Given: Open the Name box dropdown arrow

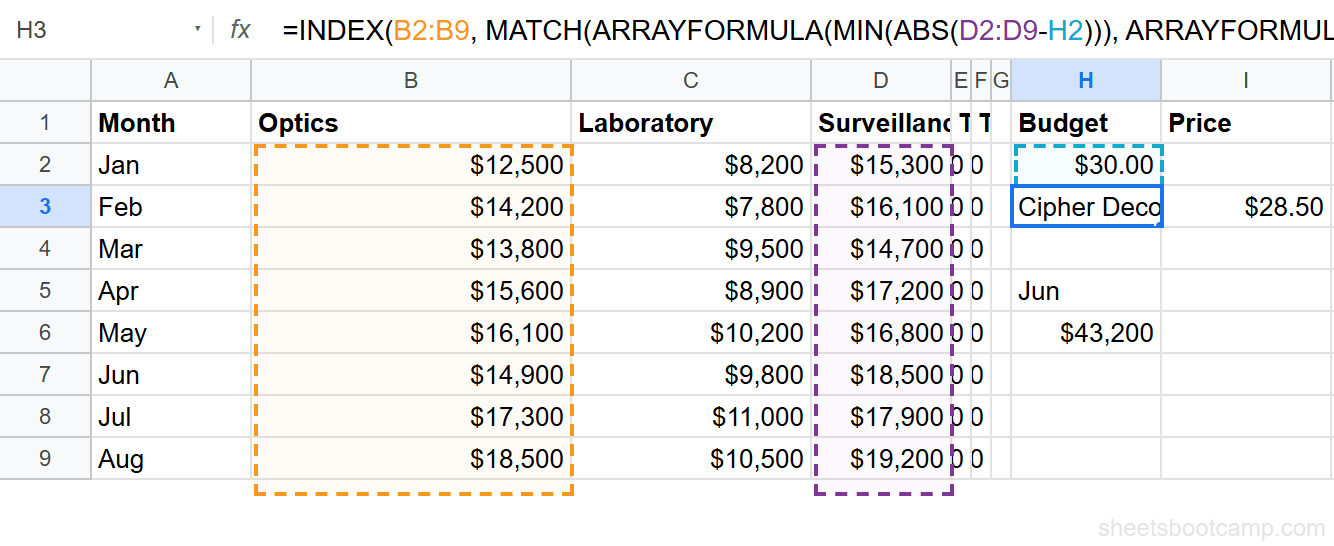Looking at the screenshot, I should (x=198, y=30).
